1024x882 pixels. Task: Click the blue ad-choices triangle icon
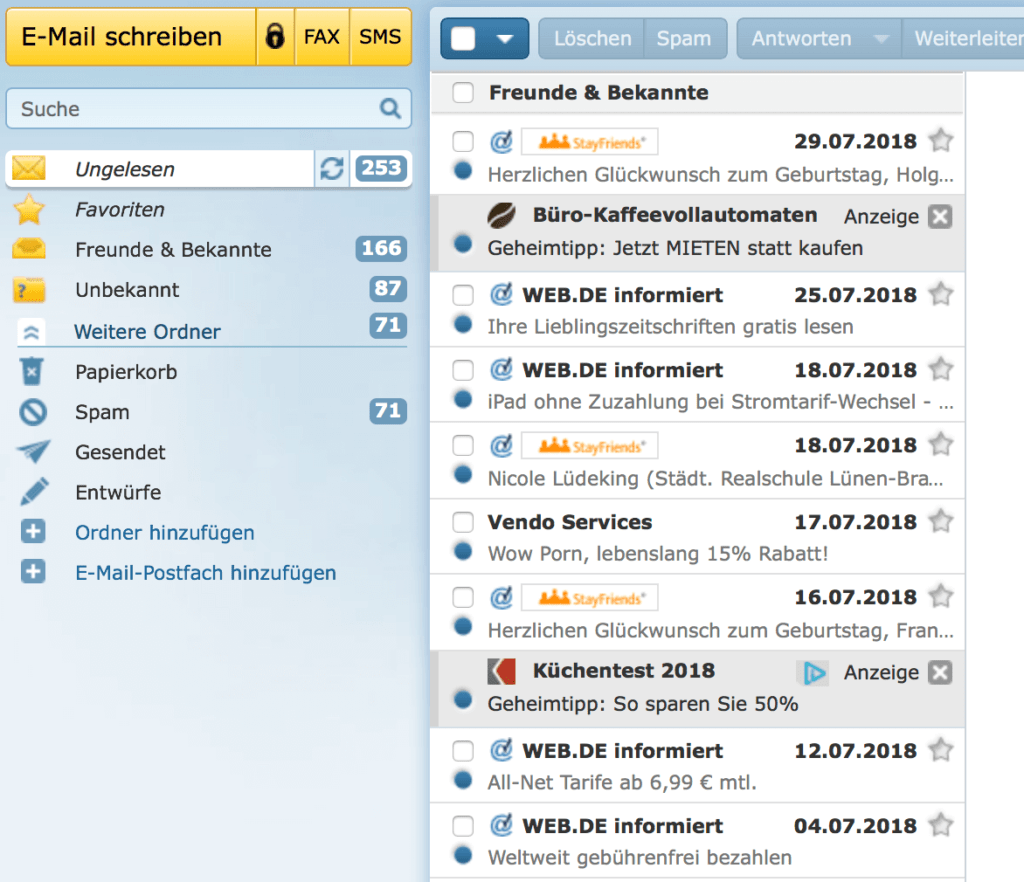point(814,672)
